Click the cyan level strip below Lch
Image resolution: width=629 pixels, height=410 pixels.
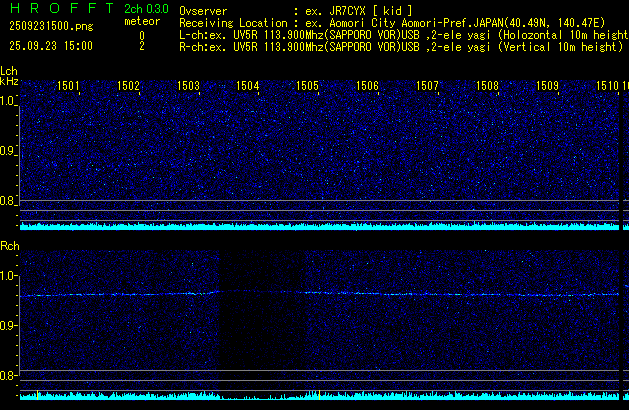point(320,226)
